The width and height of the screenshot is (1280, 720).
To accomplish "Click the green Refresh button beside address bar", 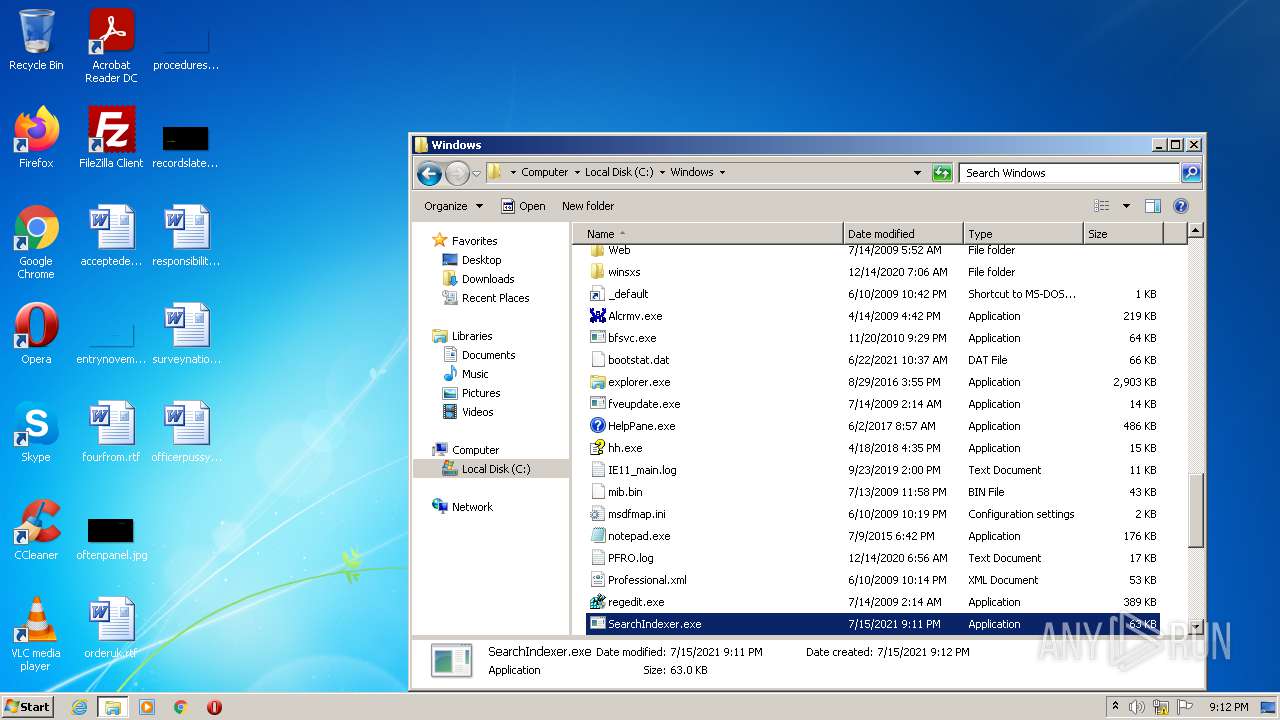I will coord(942,173).
